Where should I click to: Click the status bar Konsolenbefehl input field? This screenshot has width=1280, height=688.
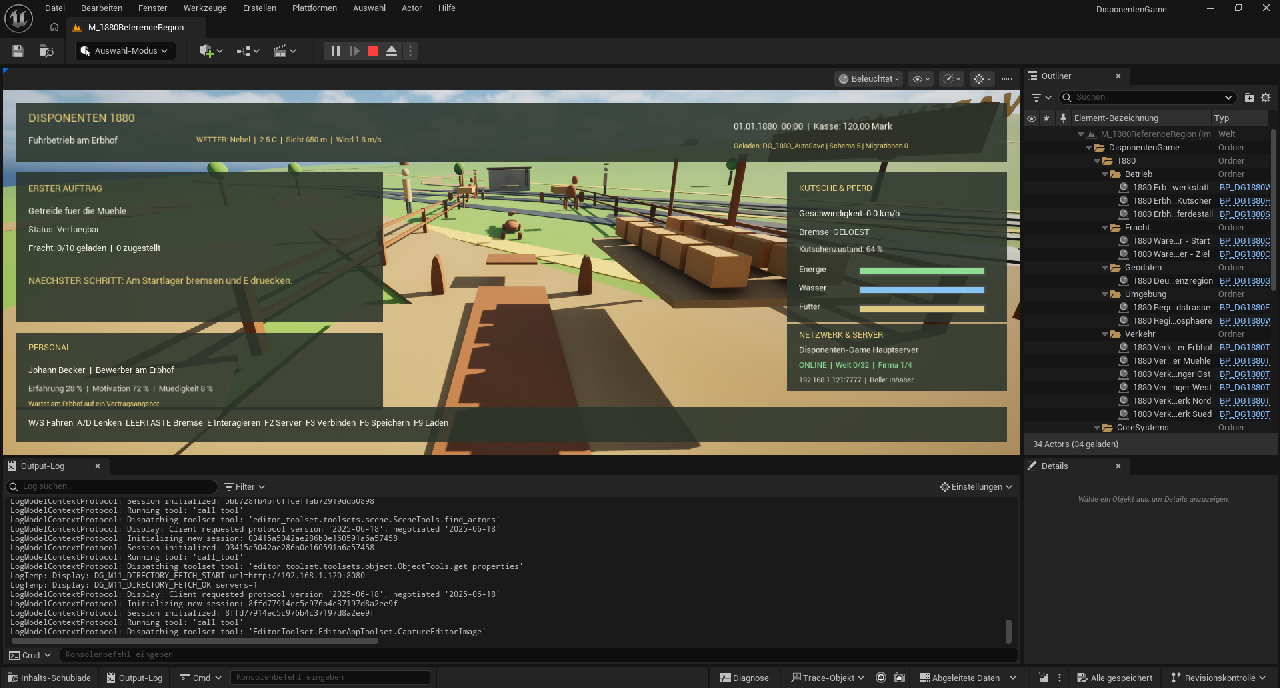331,677
